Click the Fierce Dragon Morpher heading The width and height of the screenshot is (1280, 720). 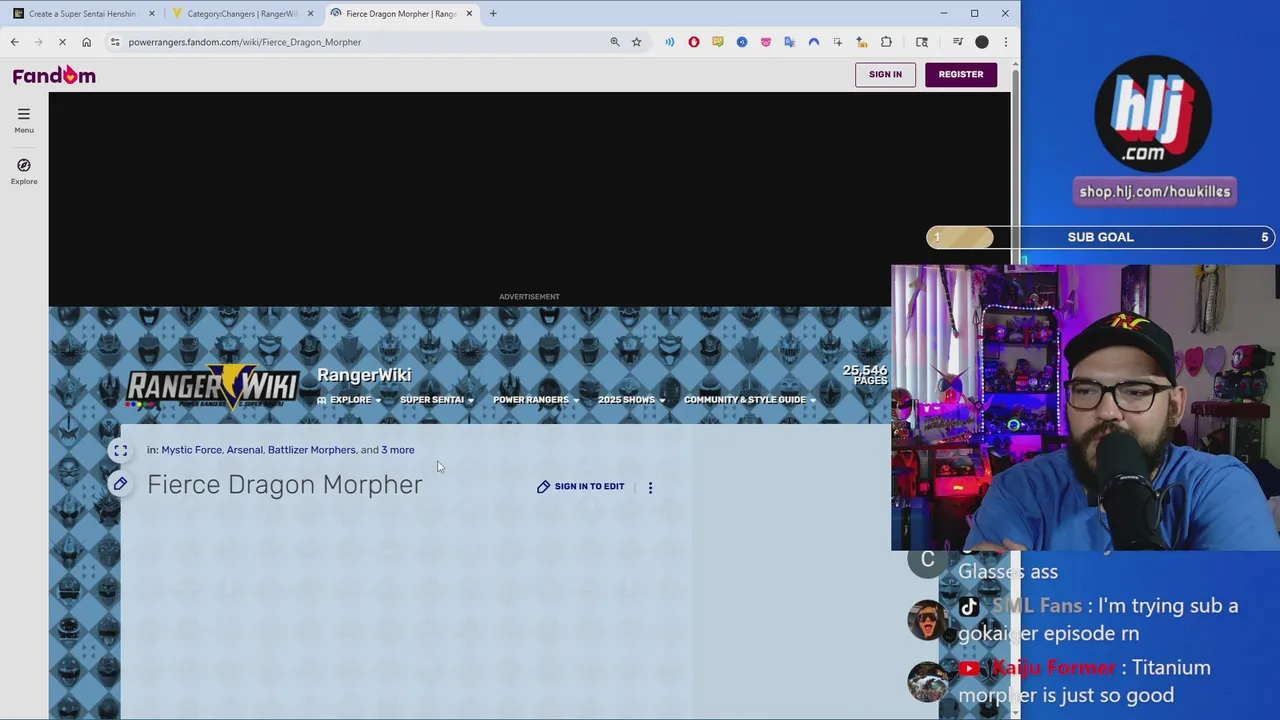(x=285, y=485)
